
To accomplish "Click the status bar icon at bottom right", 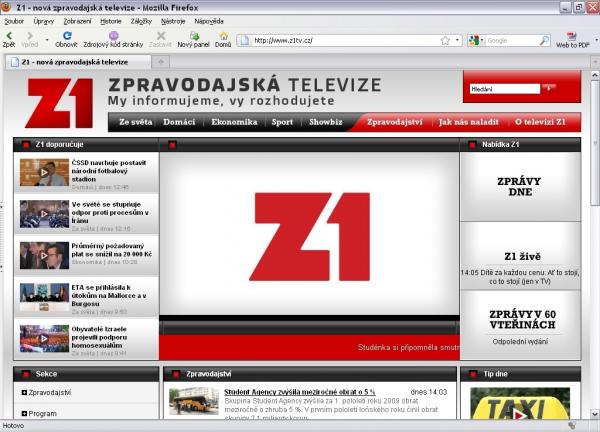I will pyautogui.click(x=572, y=425).
